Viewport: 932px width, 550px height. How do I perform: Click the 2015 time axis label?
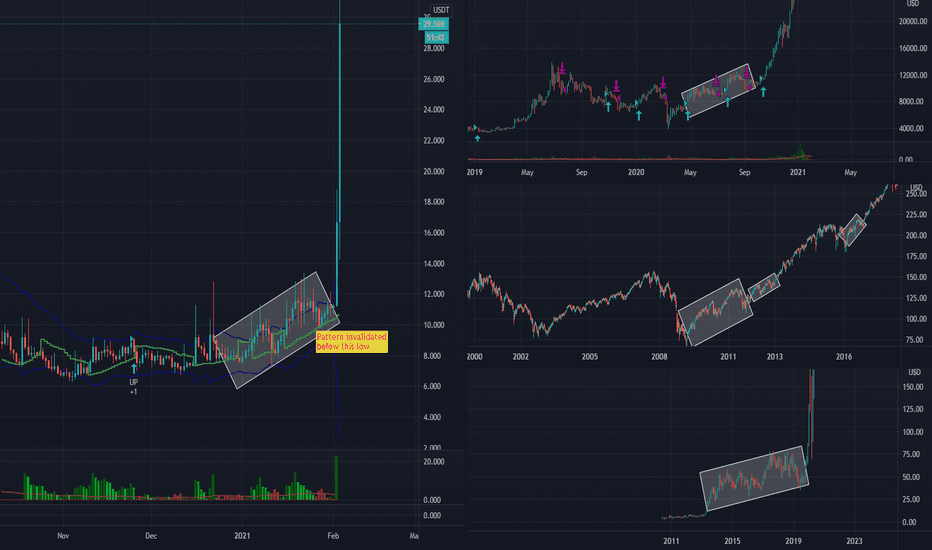point(732,541)
